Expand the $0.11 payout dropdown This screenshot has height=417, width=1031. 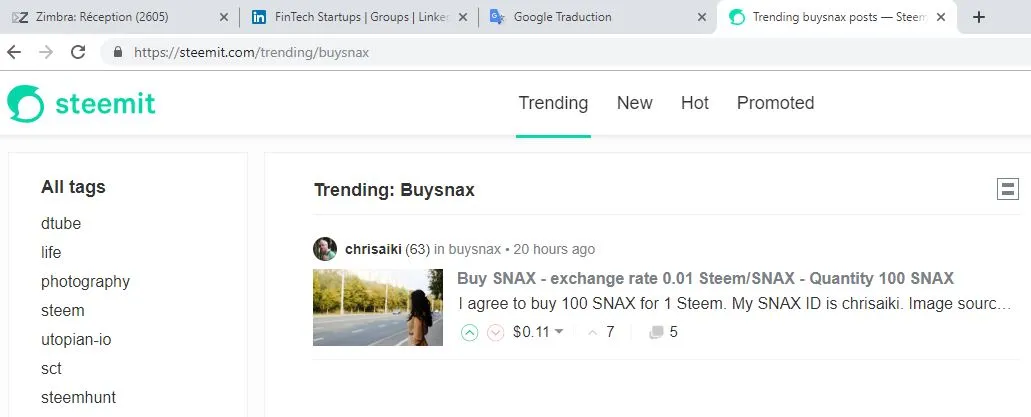[x=559, y=332]
